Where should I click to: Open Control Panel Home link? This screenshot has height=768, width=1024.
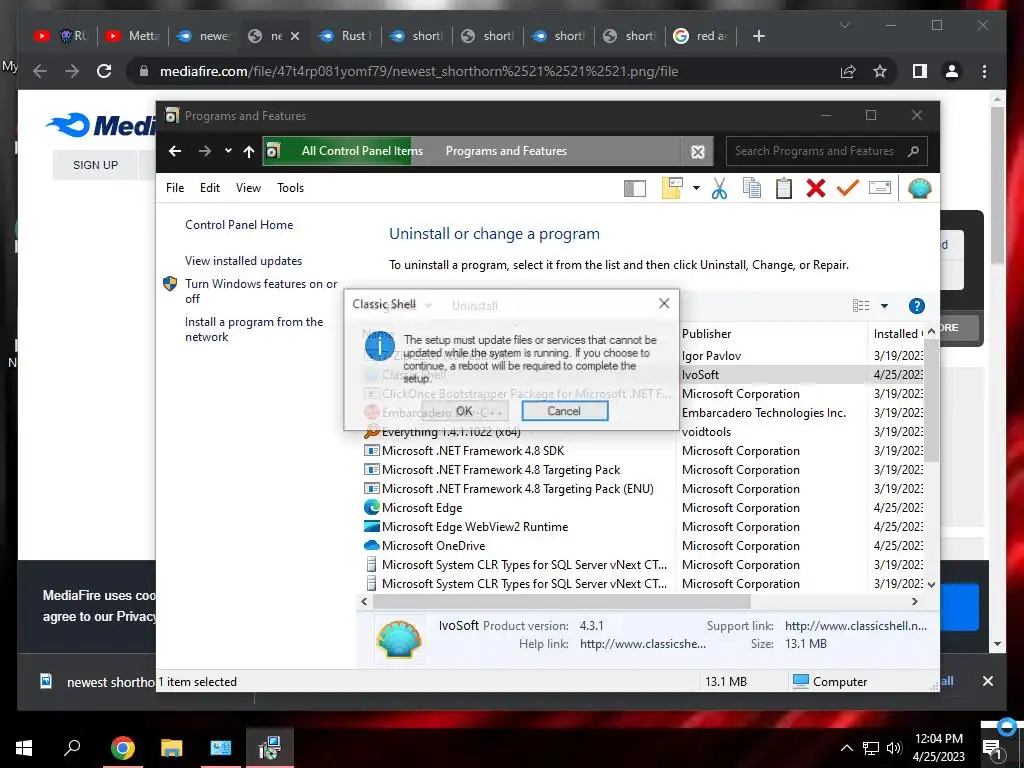239,225
